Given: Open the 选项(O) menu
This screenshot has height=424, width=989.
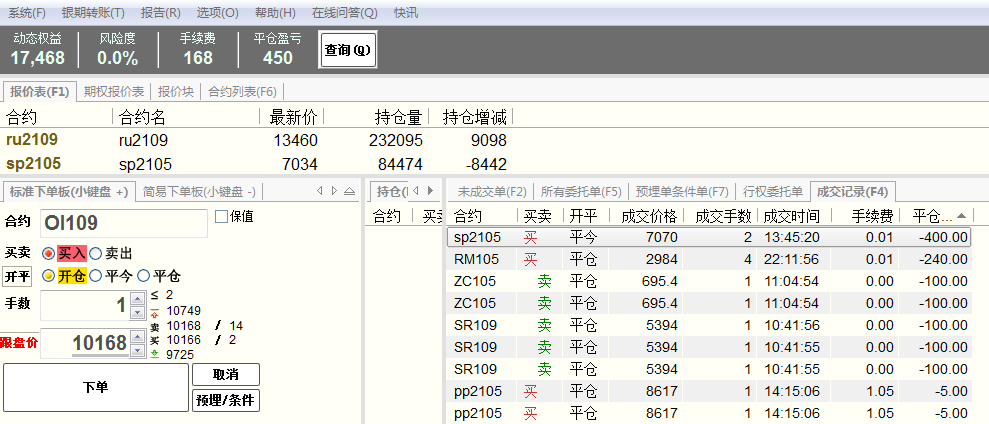Looking at the screenshot, I should (x=217, y=13).
